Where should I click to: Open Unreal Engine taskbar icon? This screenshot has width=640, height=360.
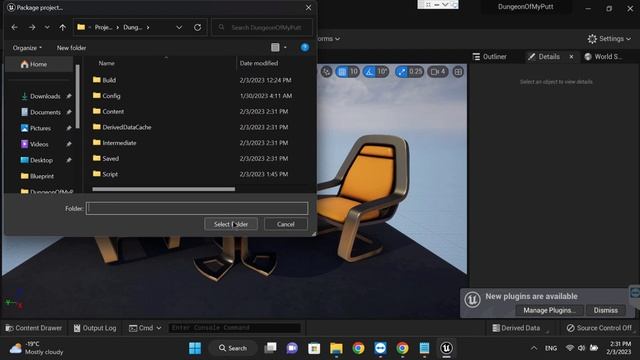coord(446,348)
